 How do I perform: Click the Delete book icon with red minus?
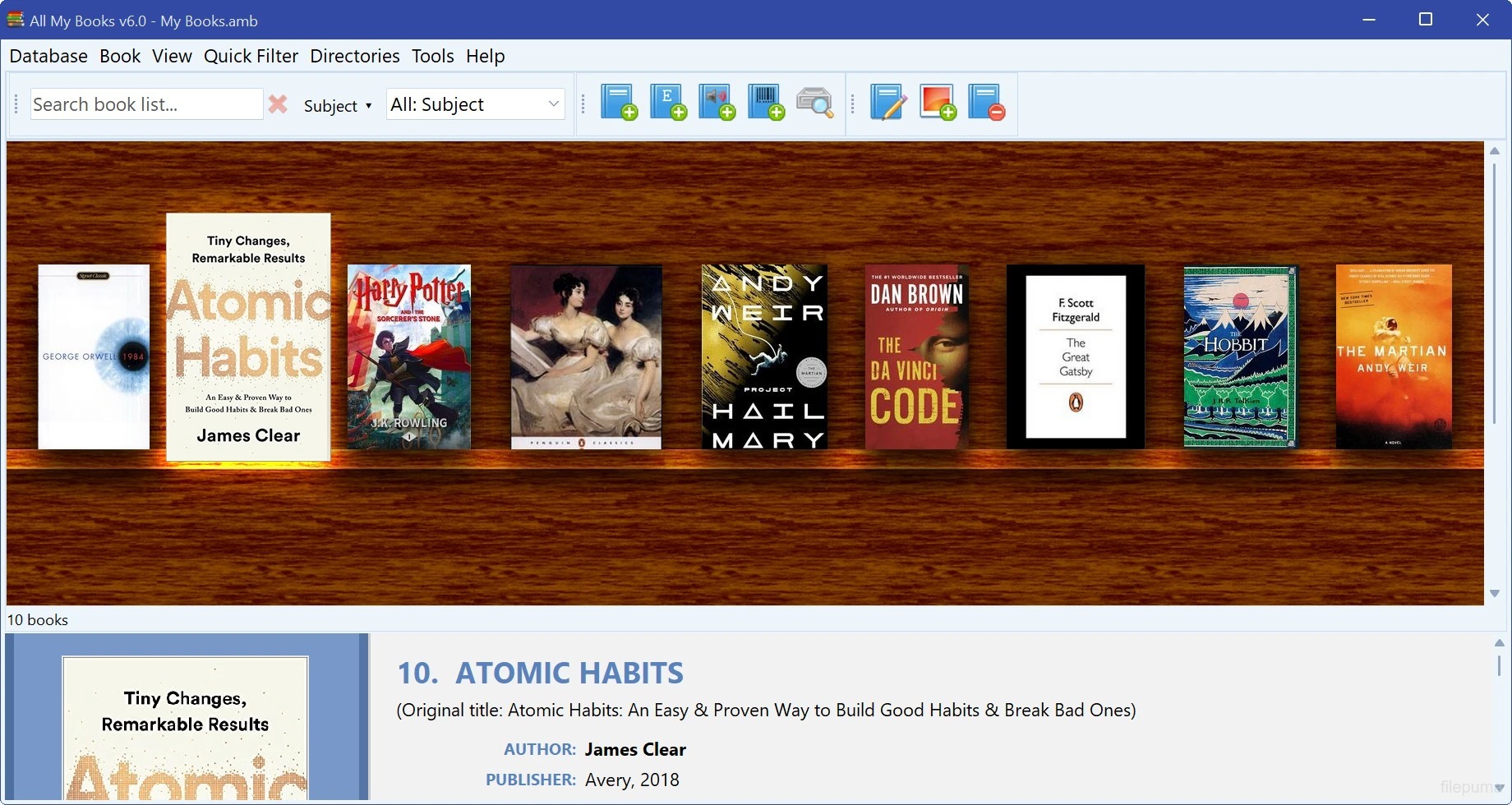(986, 103)
